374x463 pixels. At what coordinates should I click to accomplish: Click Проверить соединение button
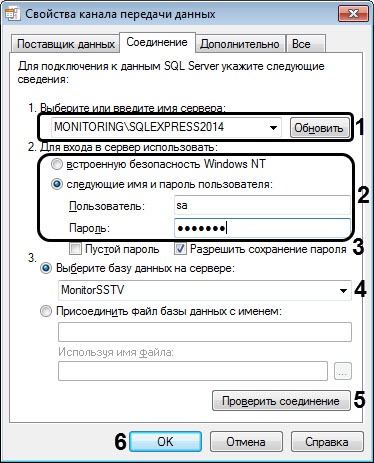[281, 401]
